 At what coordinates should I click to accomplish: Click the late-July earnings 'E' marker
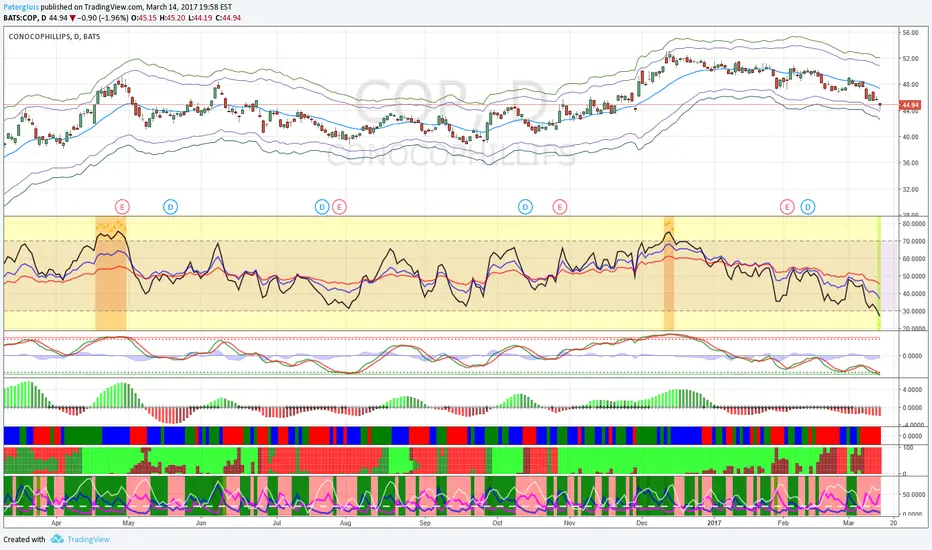click(339, 207)
